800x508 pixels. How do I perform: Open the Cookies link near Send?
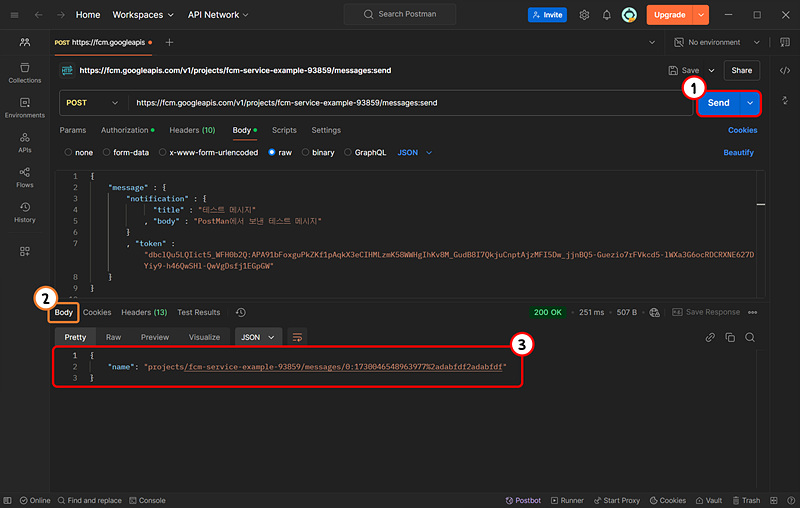[x=742, y=130]
